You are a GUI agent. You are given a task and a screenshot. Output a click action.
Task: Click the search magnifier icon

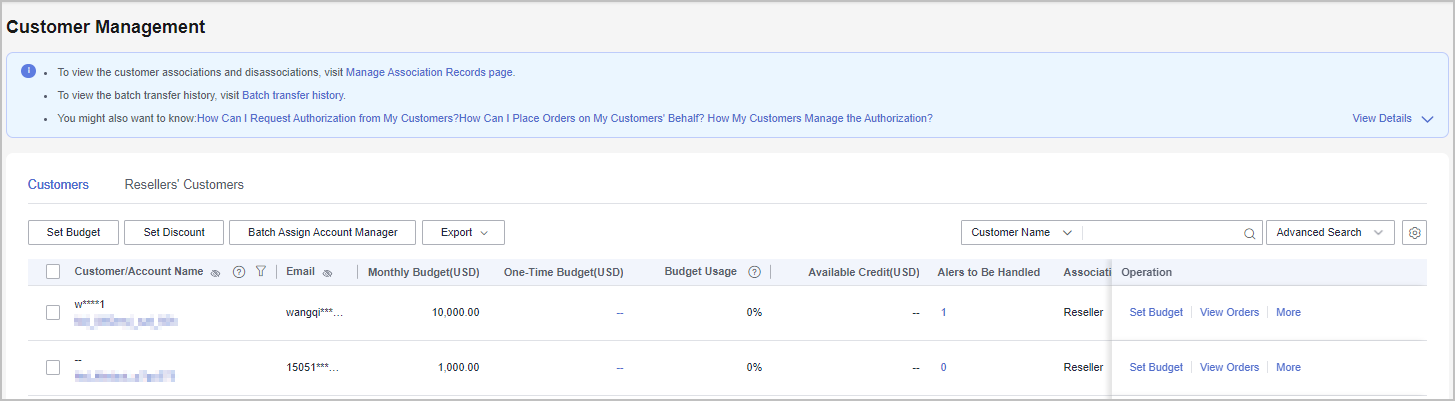tap(1249, 233)
